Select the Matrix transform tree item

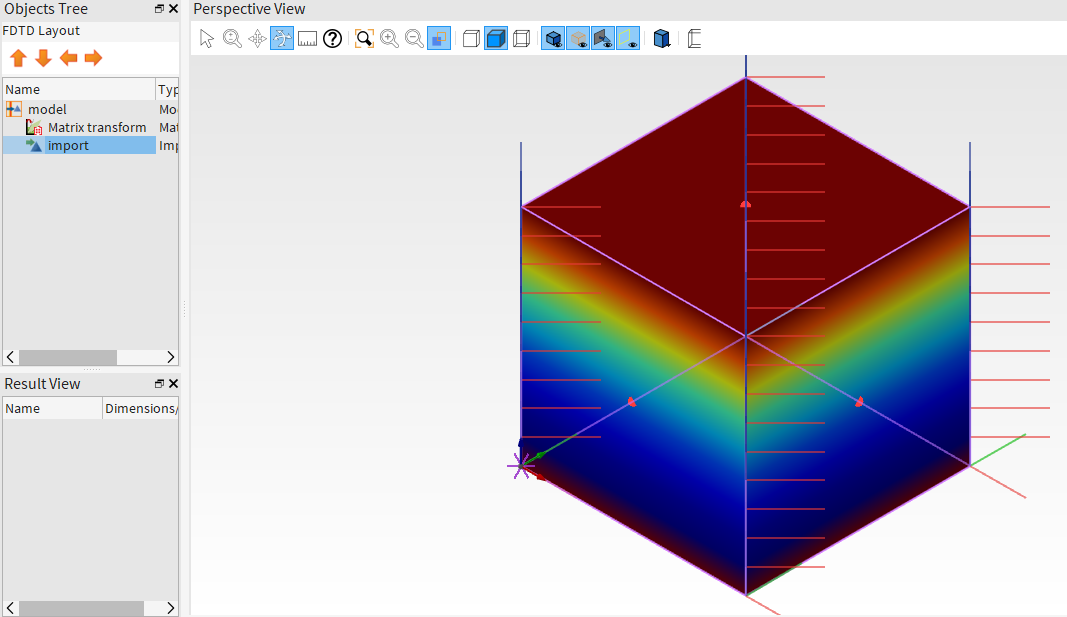coord(97,127)
